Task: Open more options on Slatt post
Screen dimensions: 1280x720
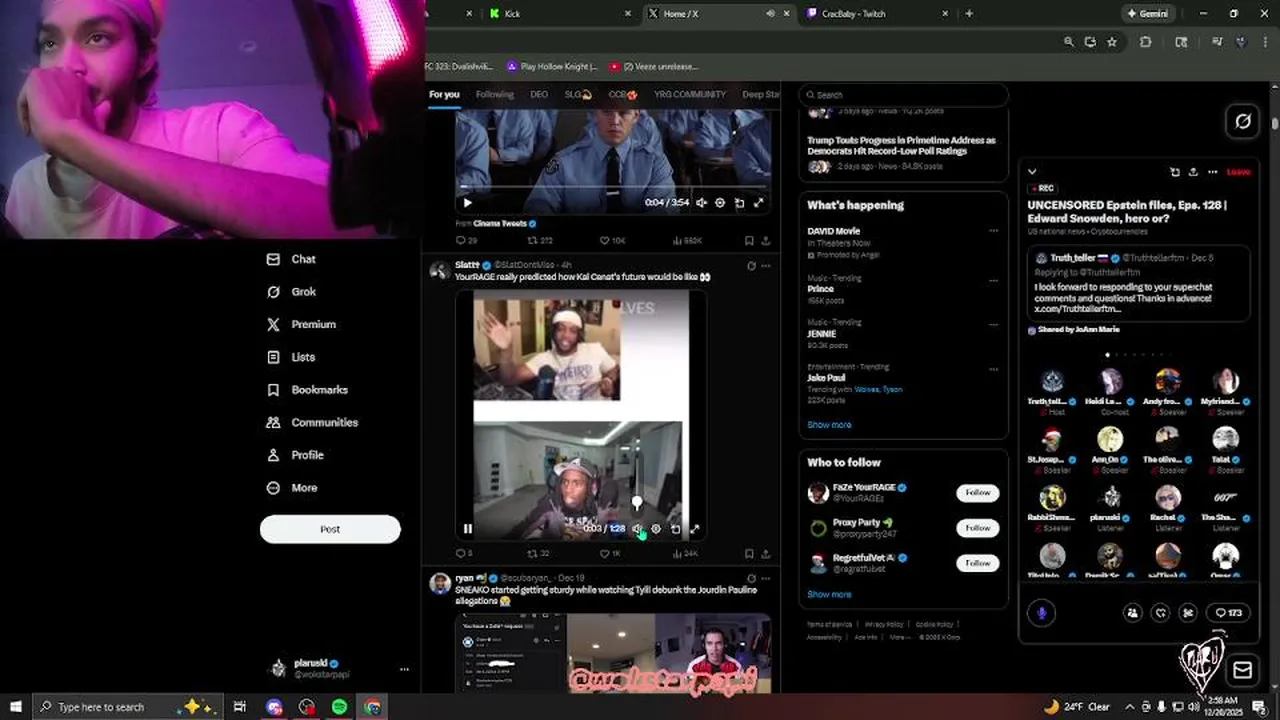Action: click(766, 266)
